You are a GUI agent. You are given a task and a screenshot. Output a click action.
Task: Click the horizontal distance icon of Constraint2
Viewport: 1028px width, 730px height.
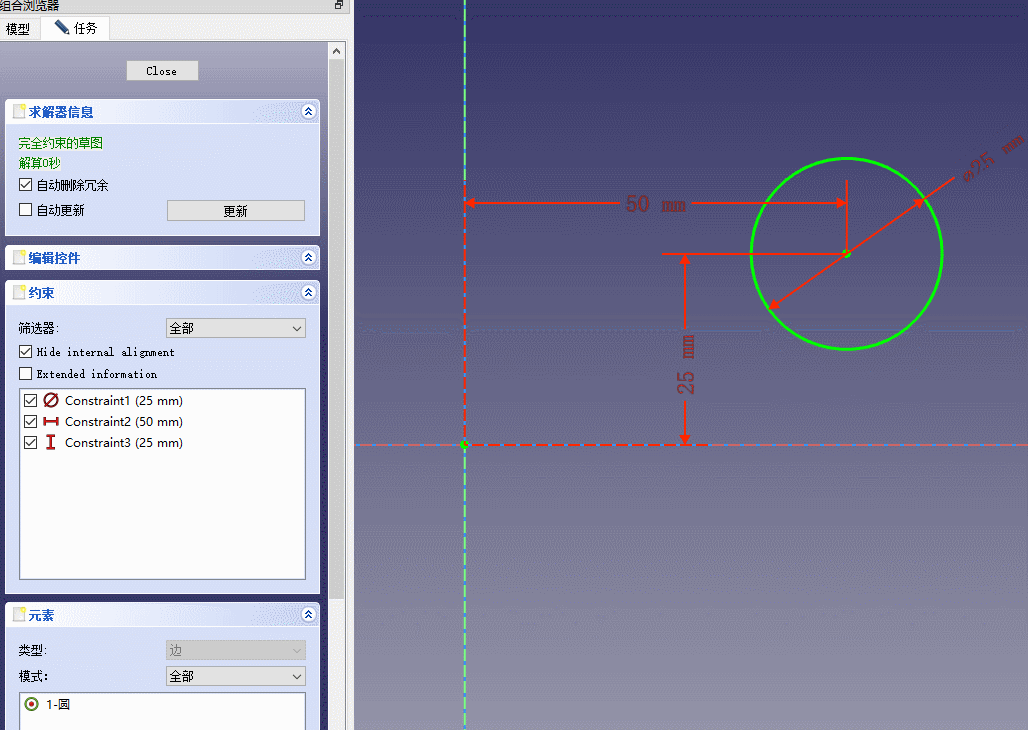51,422
